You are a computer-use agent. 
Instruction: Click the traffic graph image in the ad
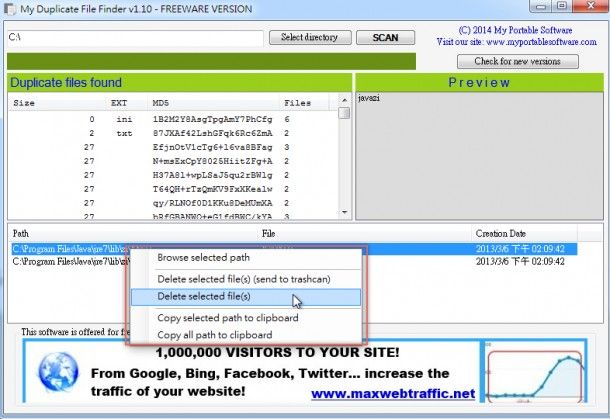(535, 372)
